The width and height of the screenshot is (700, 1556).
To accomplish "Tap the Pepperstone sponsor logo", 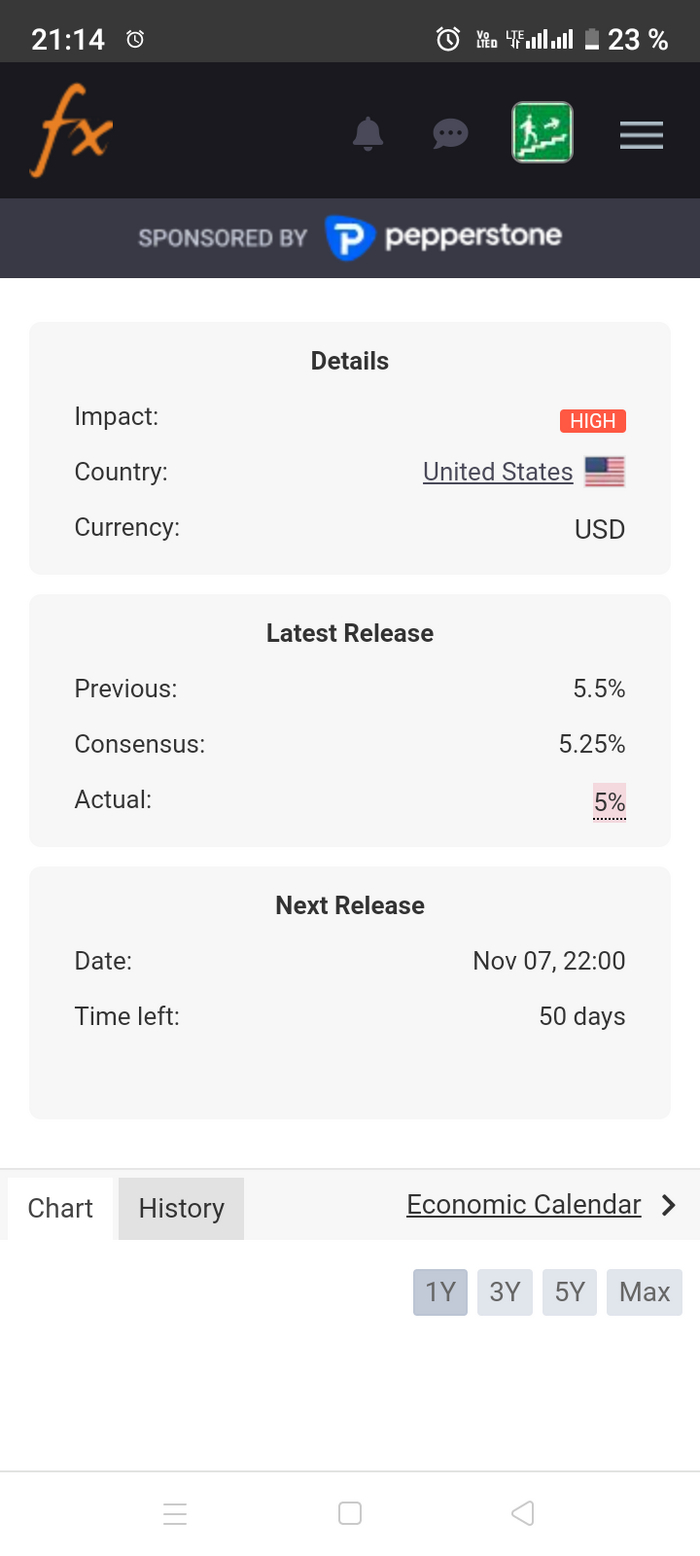I will pyautogui.click(x=444, y=237).
